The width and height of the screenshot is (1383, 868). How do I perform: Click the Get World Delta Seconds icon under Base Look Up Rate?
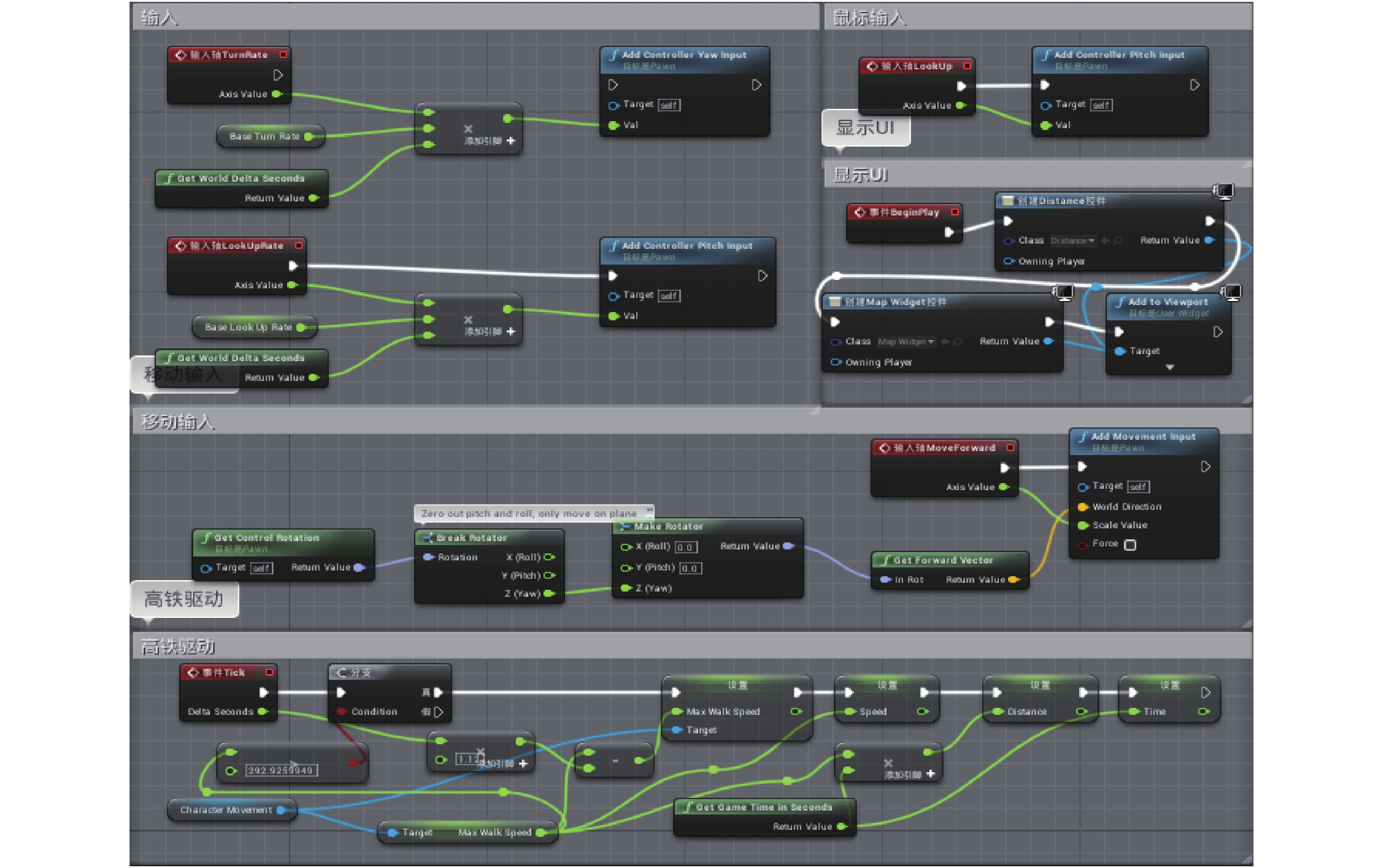(169, 358)
